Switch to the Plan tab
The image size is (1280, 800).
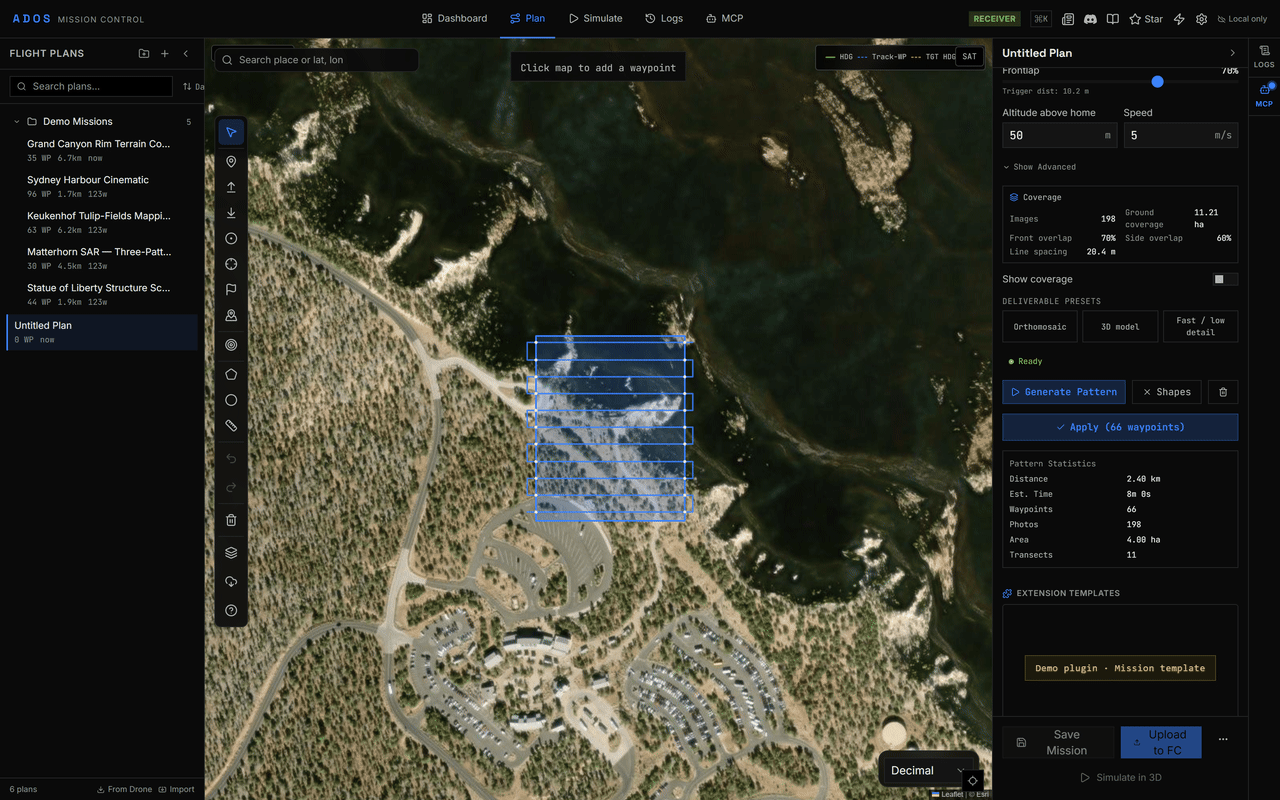pos(527,18)
